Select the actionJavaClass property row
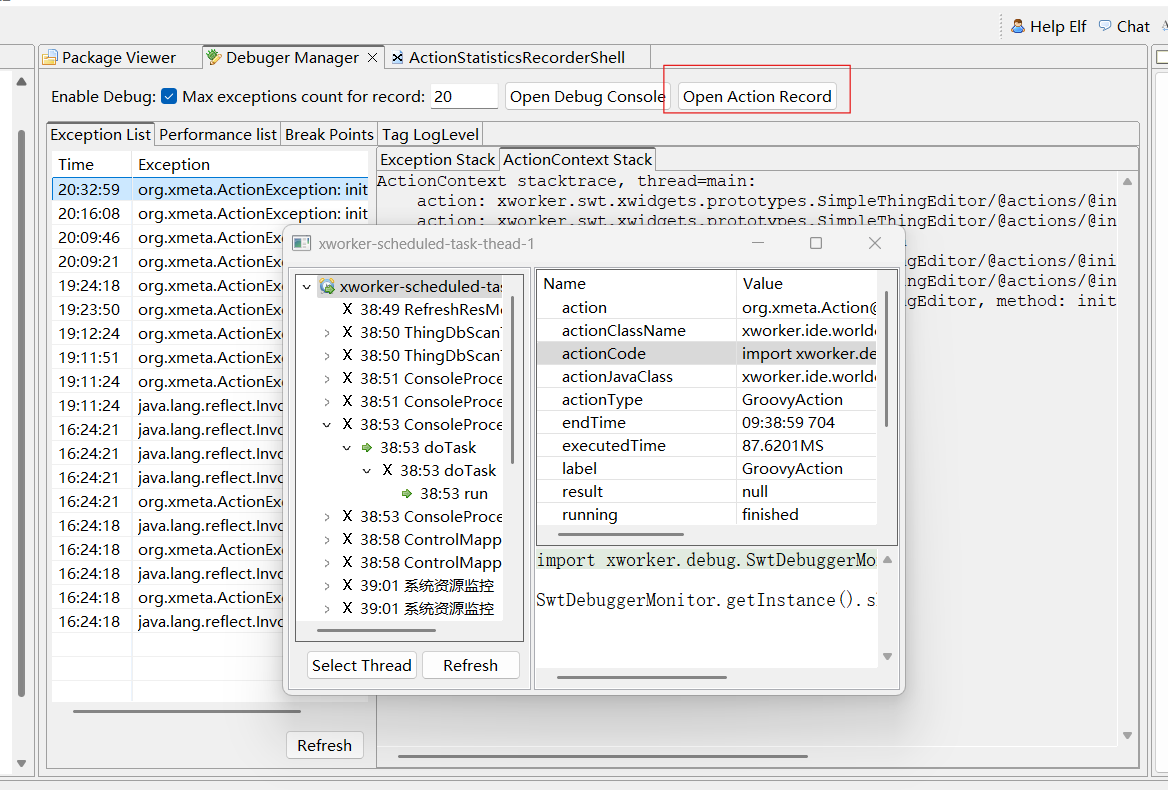Image resolution: width=1168 pixels, height=790 pixels. point(707,377)
